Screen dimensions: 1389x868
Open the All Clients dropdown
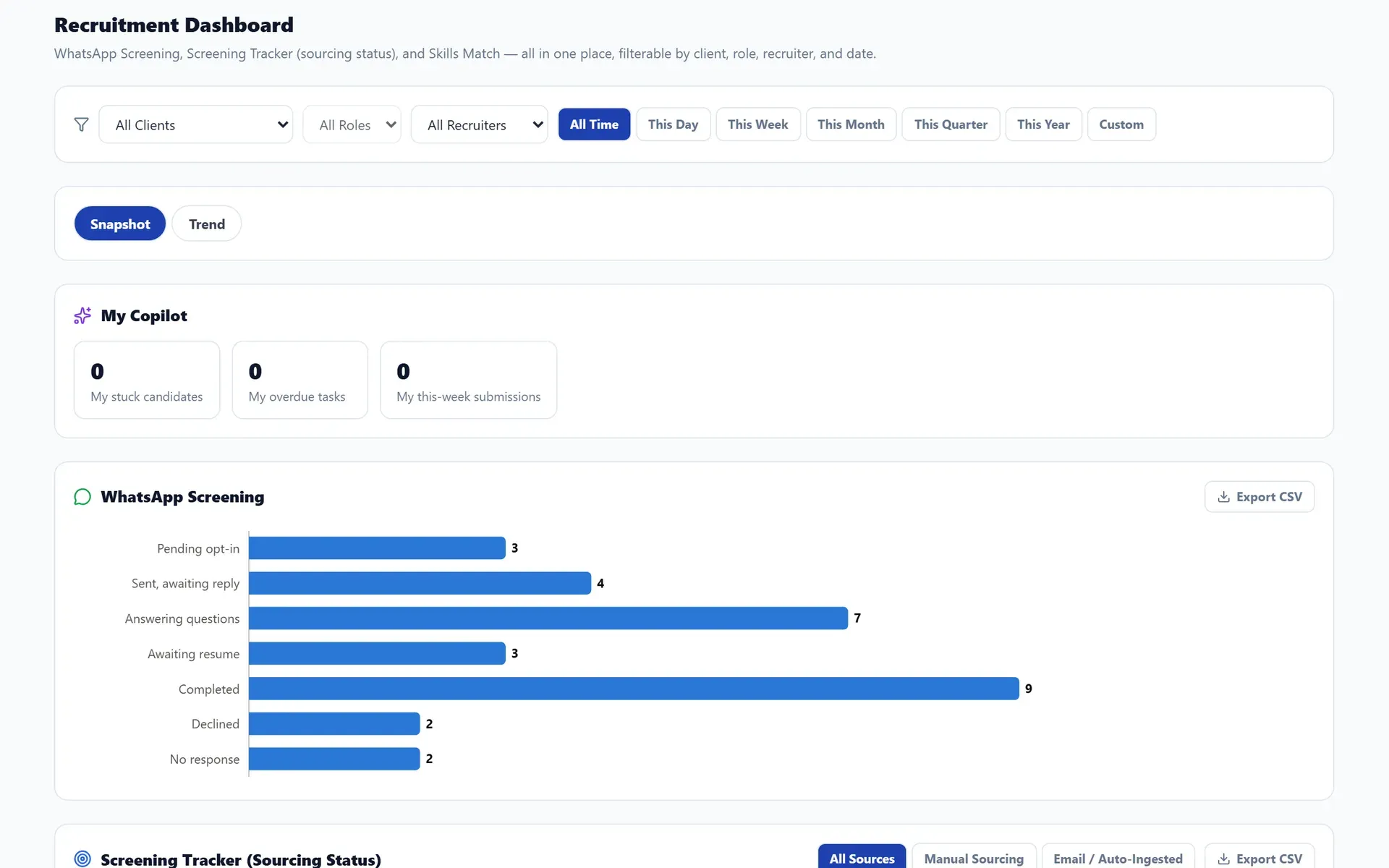pos(196,124)
